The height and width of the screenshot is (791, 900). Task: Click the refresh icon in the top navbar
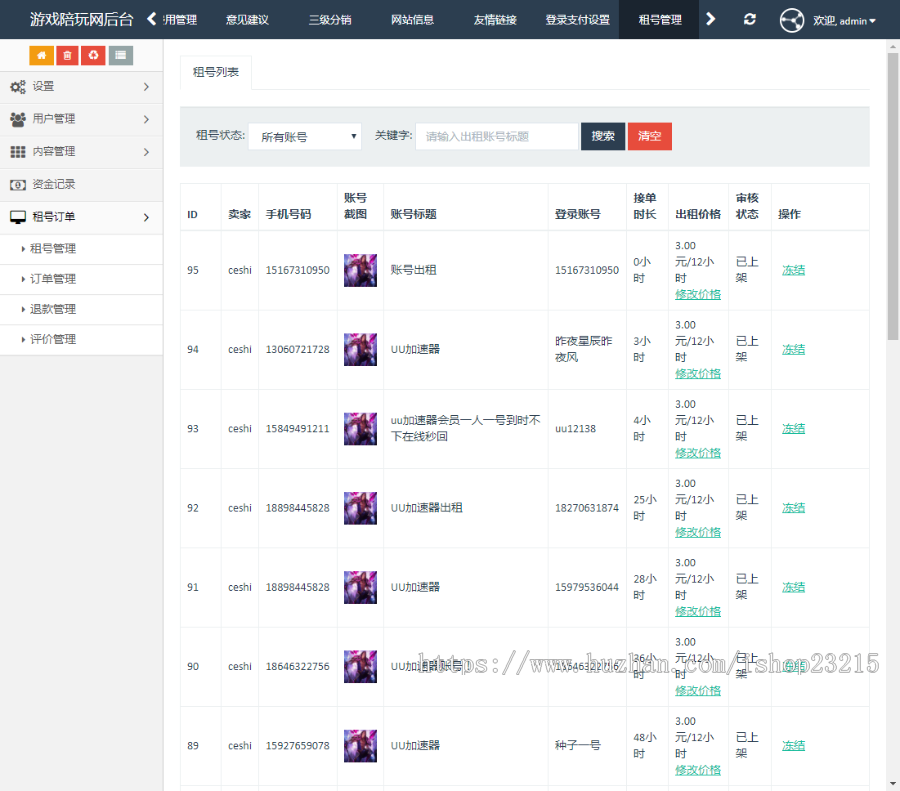tap(749, 20)
